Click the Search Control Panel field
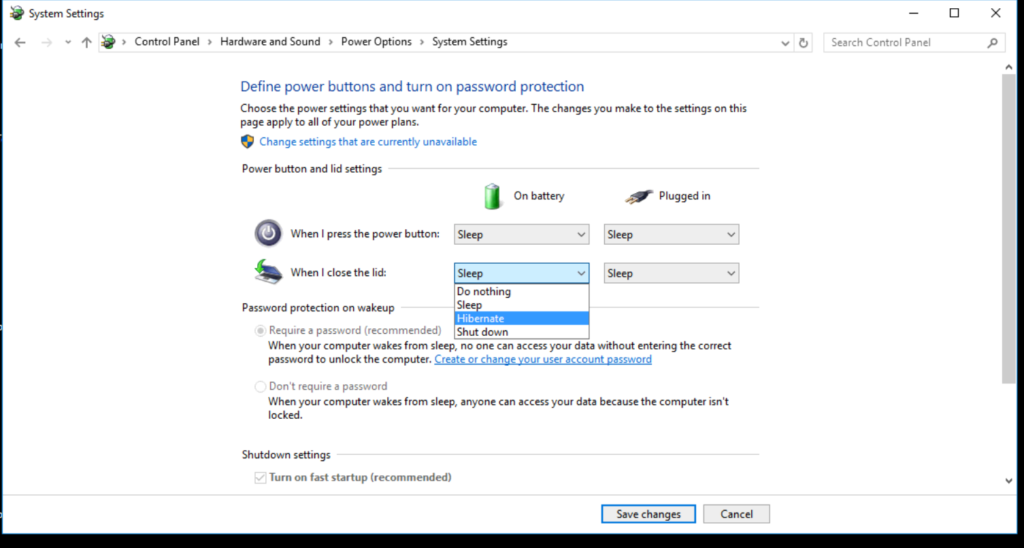Image resolution: width=1024 pixels, height=548 pixels. (913, 42)
